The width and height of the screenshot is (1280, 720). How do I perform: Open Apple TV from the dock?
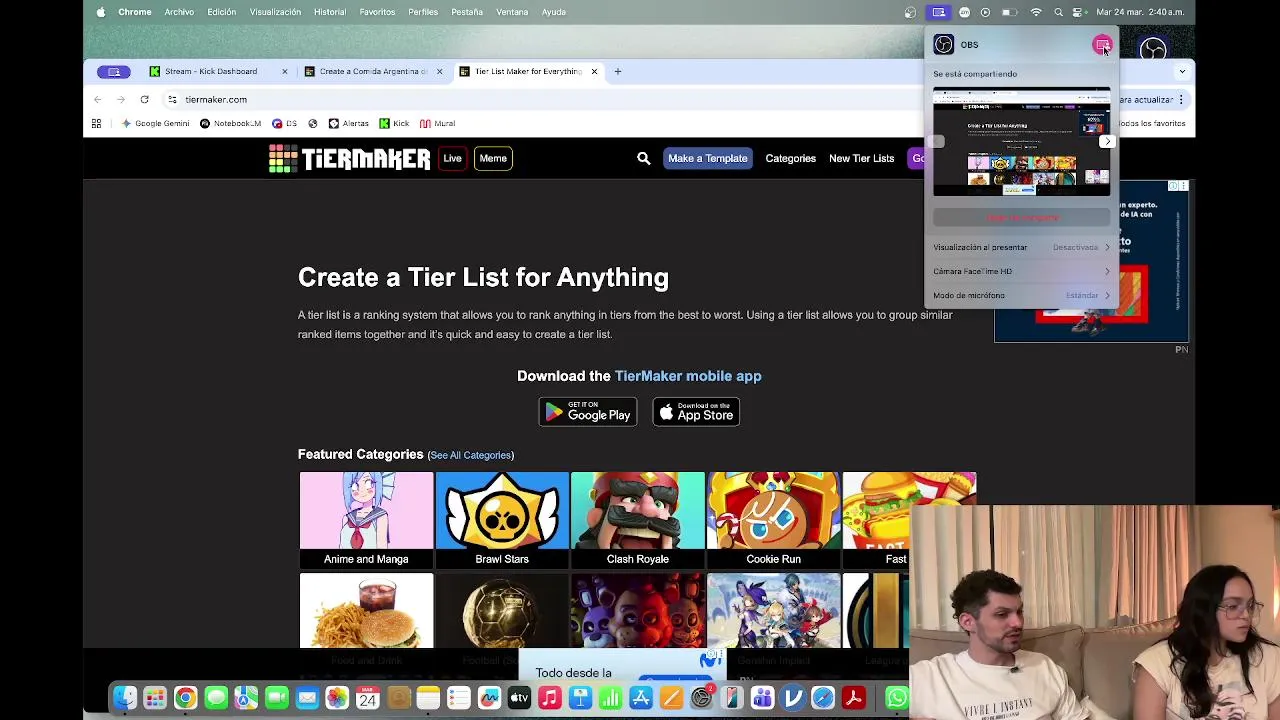[x=519, y=698]
